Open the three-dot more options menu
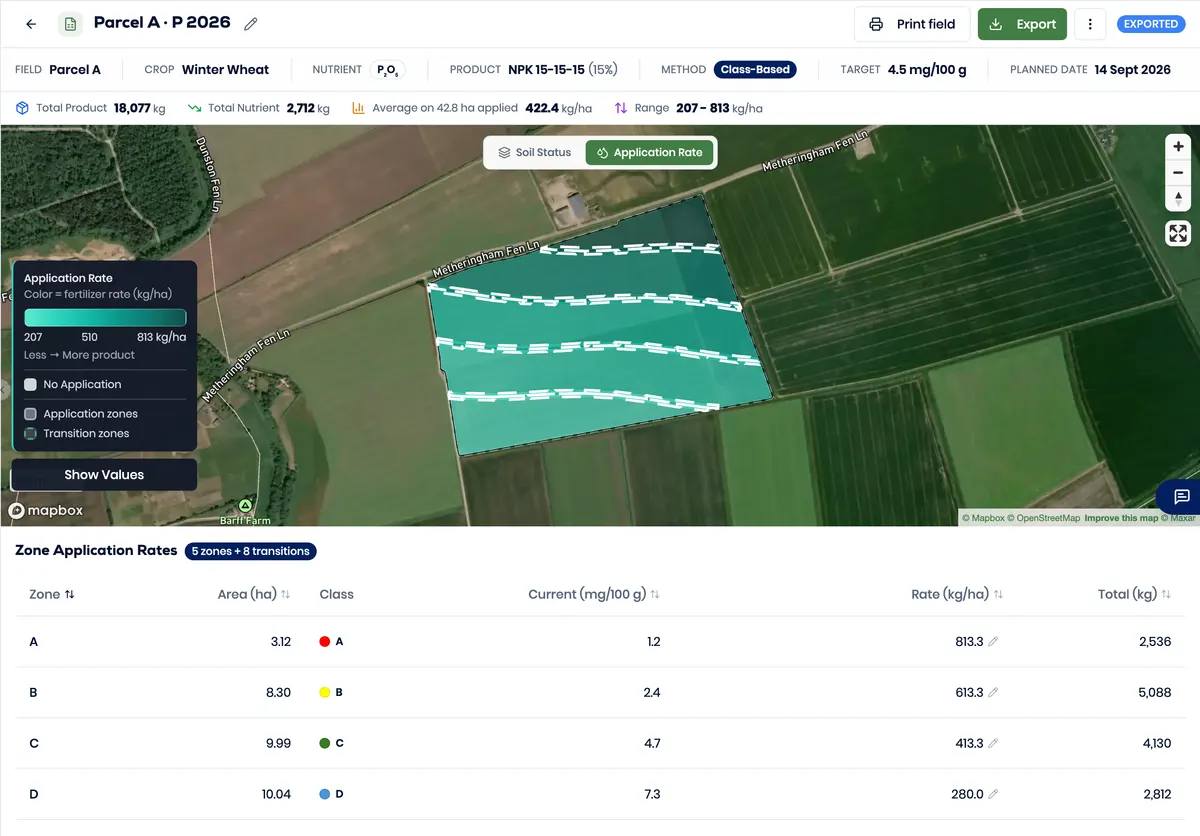This screenshot has width=1200, height=836. coord(1090,24)
